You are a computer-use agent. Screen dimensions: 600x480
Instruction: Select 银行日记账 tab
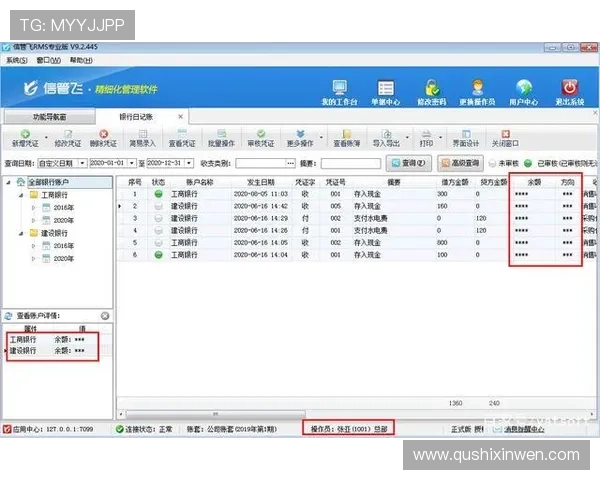pyautogui.click(x=136, y=117)
